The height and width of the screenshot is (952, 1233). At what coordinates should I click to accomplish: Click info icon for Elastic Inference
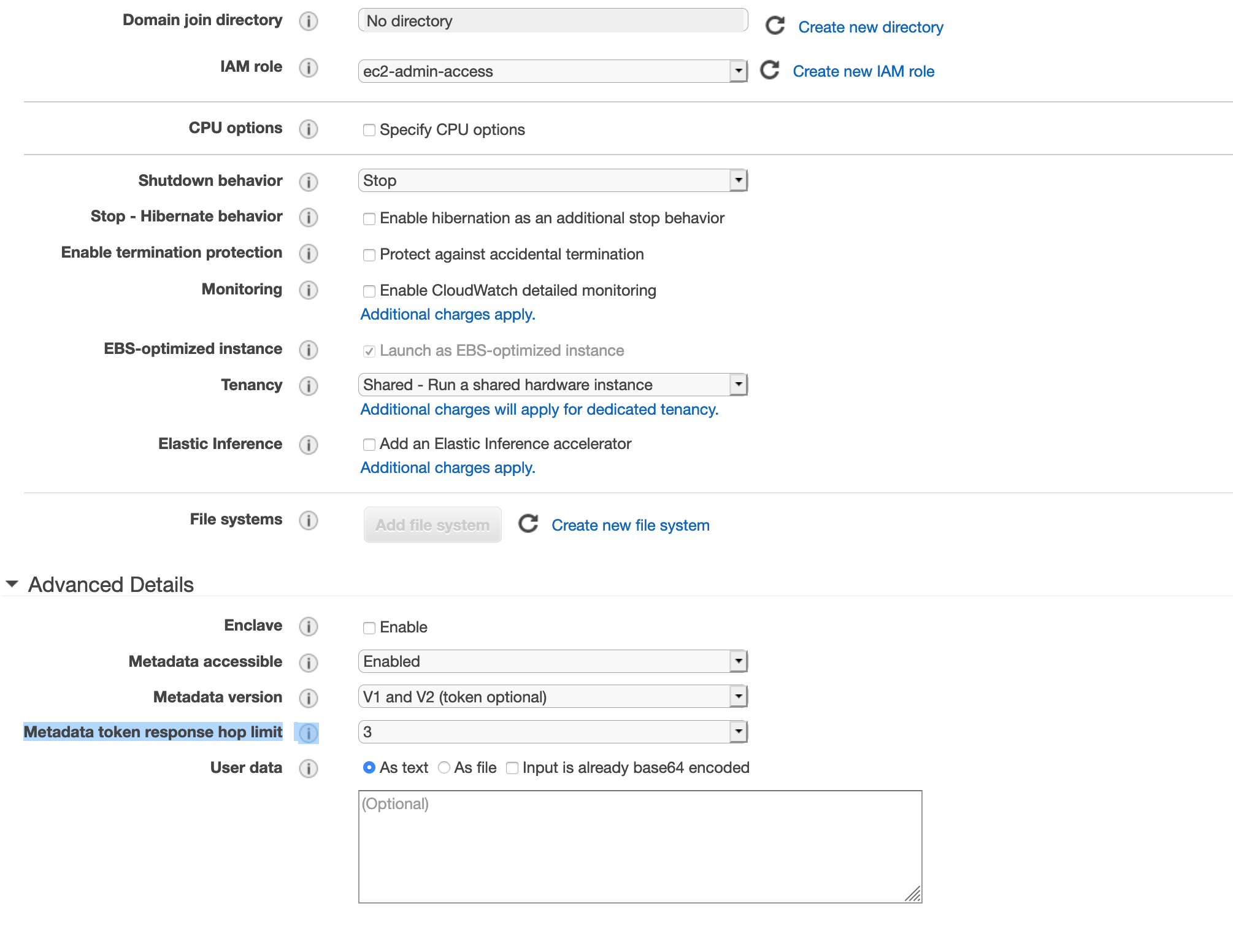309,445
